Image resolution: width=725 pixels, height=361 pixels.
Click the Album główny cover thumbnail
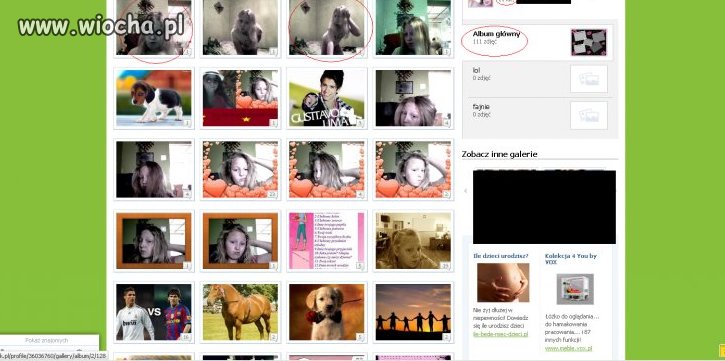coord(589,42)
